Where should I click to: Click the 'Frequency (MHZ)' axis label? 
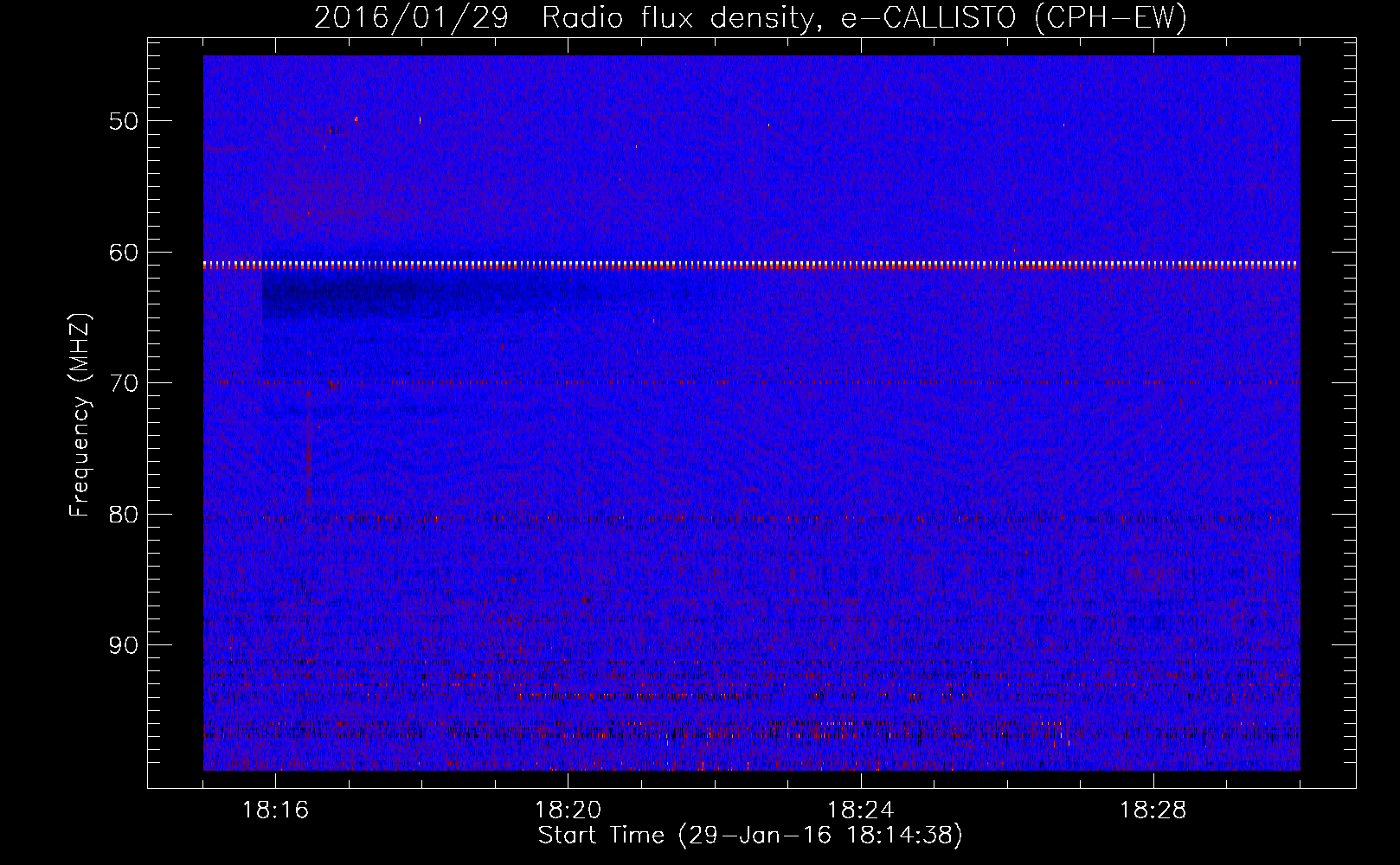pyautogui.click(x=80, y=415)
